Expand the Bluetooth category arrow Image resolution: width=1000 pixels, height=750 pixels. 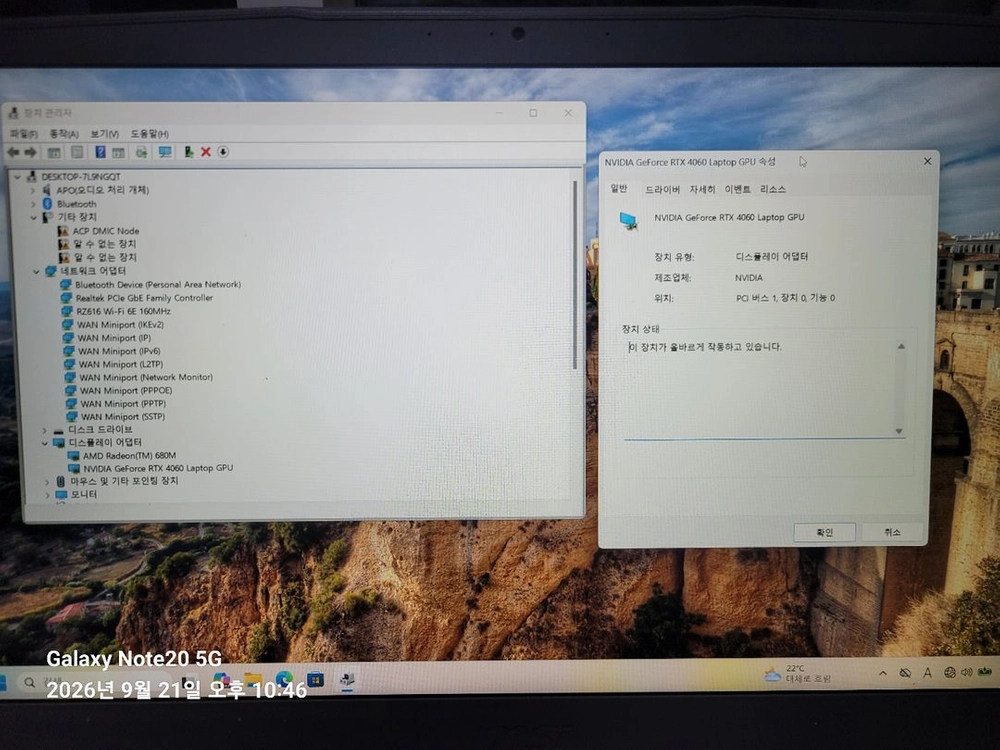[x=33, y=203]
